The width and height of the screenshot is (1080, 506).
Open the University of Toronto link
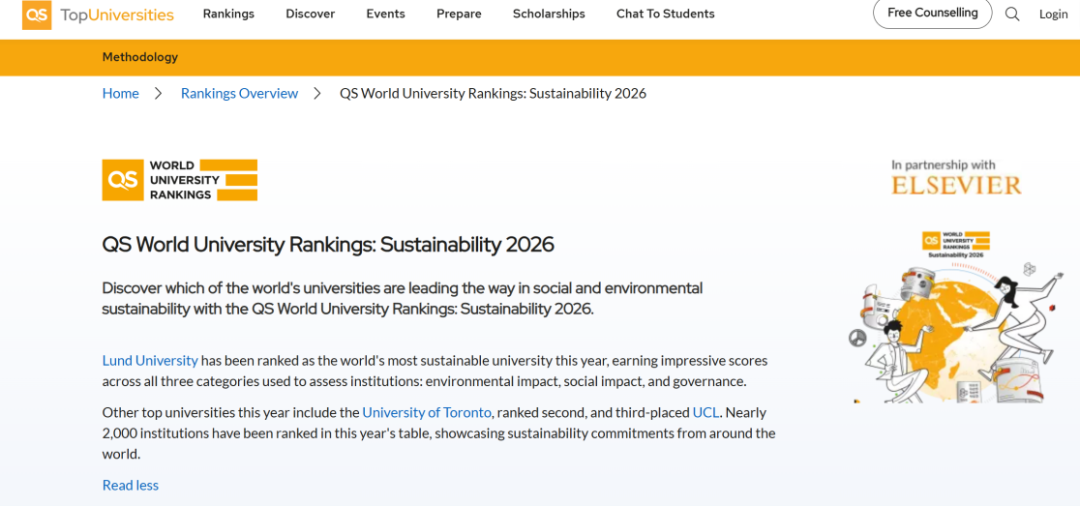click(426, 412)
